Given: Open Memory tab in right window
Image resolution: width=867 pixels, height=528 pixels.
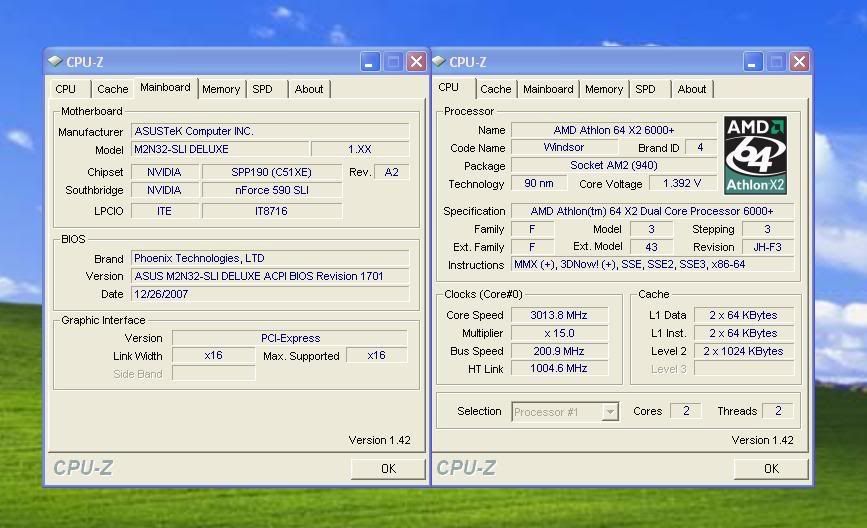Looking at the screenshot, I should click(x=604, y=89).
